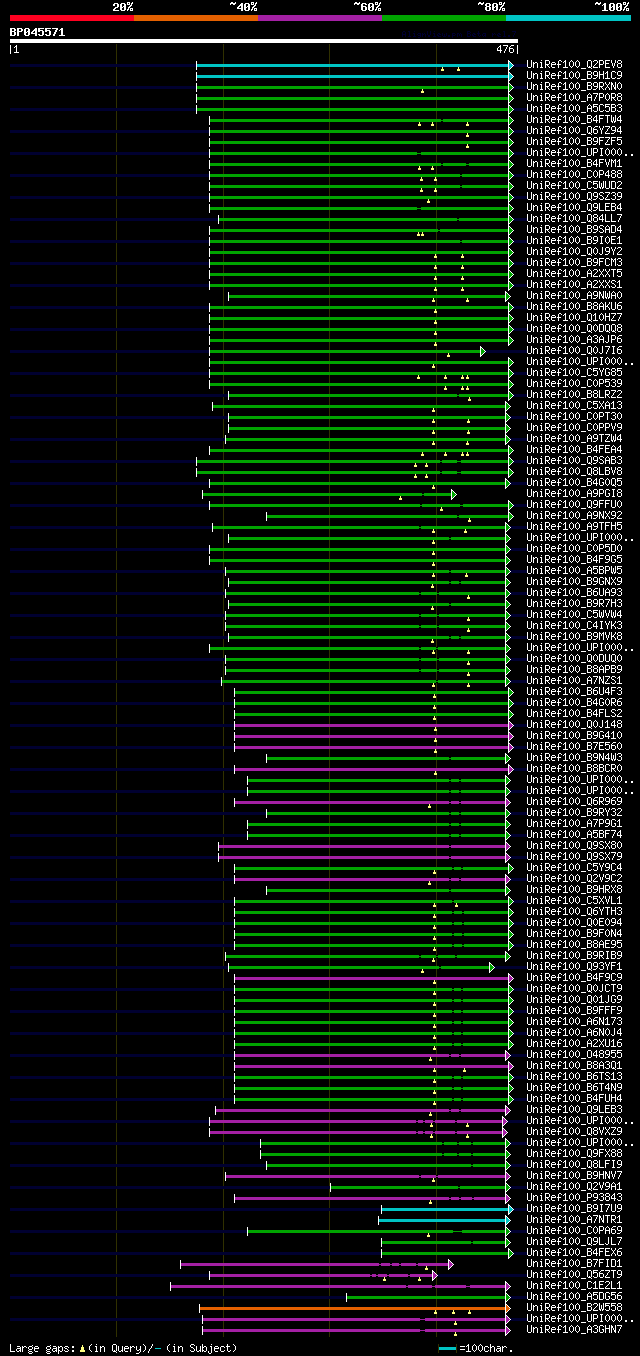Open hit UniRef100_B9RXN0
Viewport: 640px width, 1356px height.
(x=574, y=86)
